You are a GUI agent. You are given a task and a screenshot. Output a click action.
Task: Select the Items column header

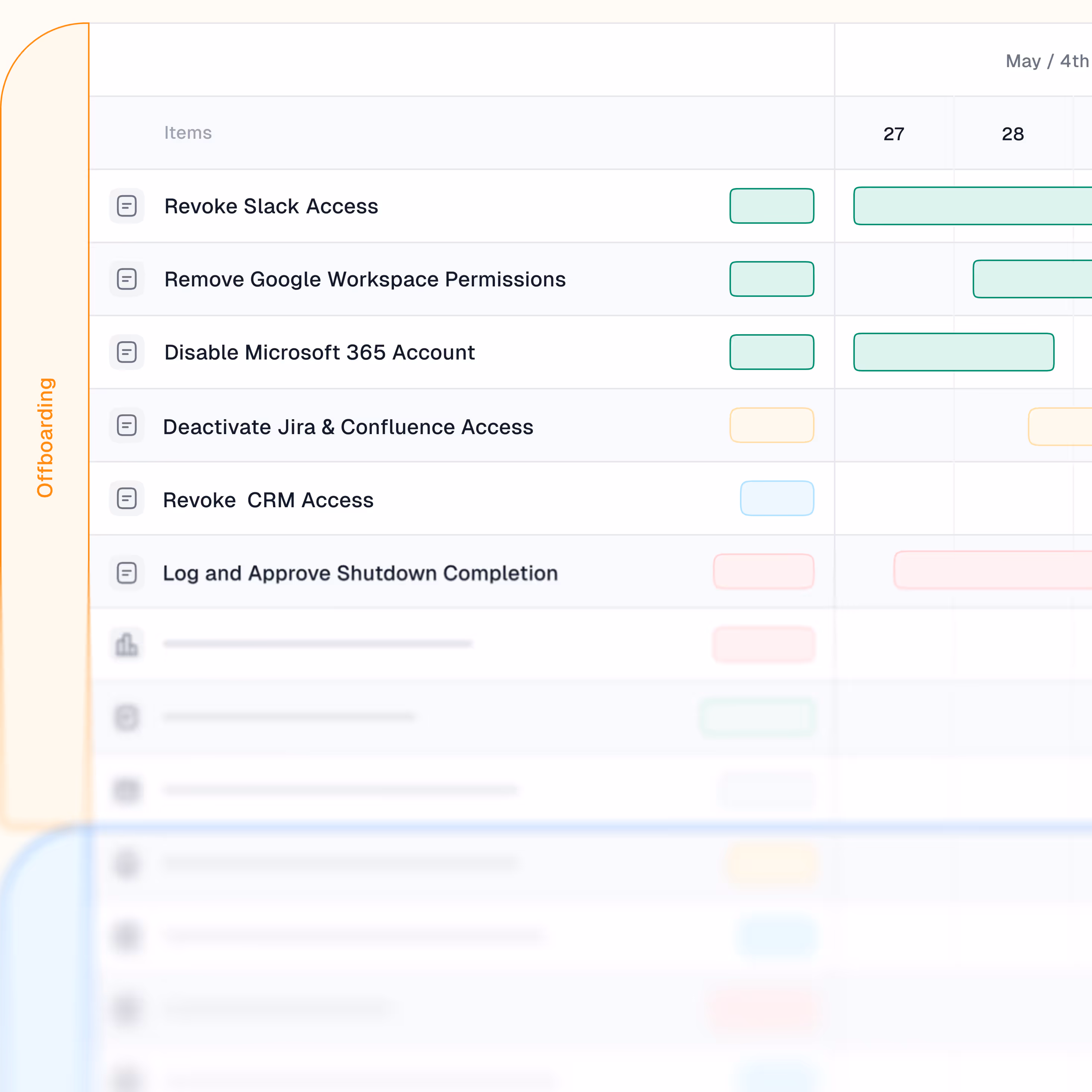point(188,133)
